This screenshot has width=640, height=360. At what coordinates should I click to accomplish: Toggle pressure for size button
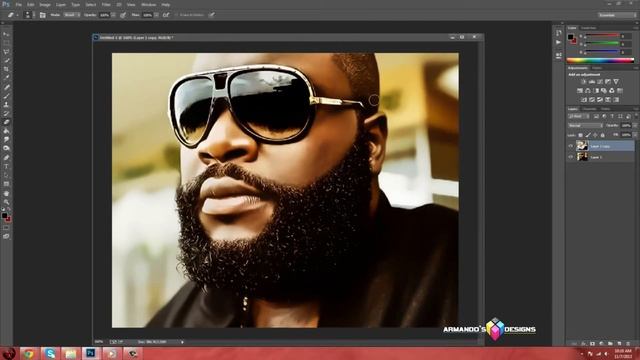[x=211, y=15]
